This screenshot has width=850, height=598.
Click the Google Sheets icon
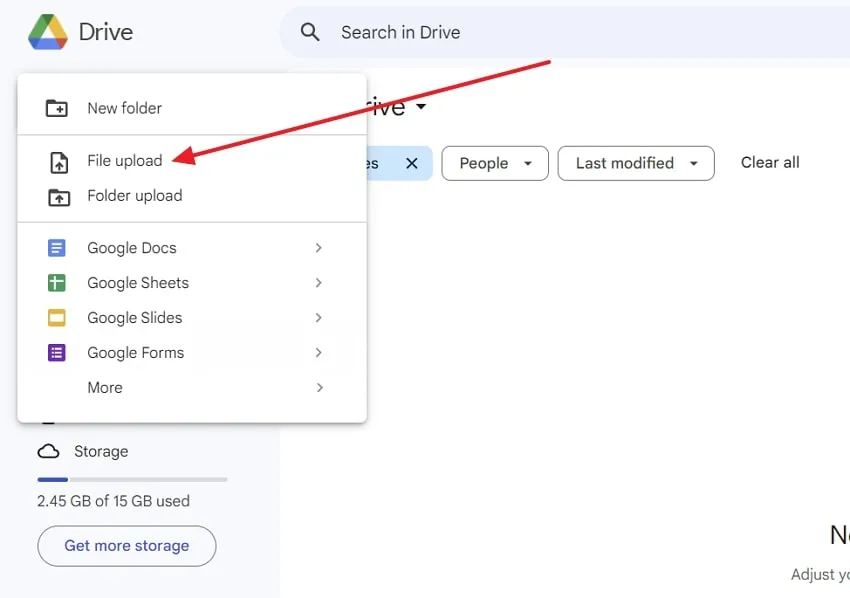tap(56, 282)
